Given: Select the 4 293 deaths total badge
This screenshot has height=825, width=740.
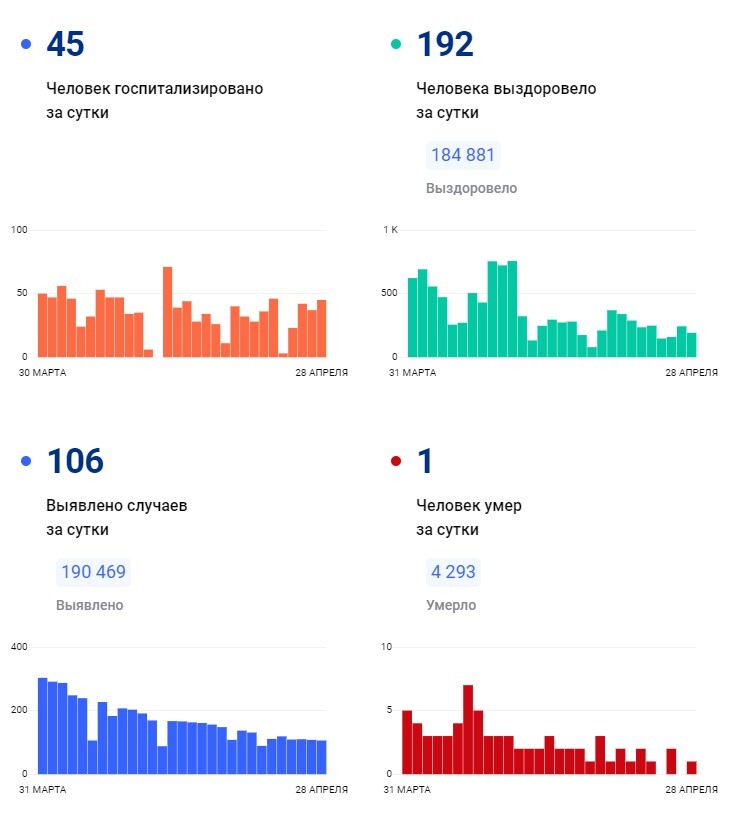Looking at the screenshot, I should pos(453,572).
